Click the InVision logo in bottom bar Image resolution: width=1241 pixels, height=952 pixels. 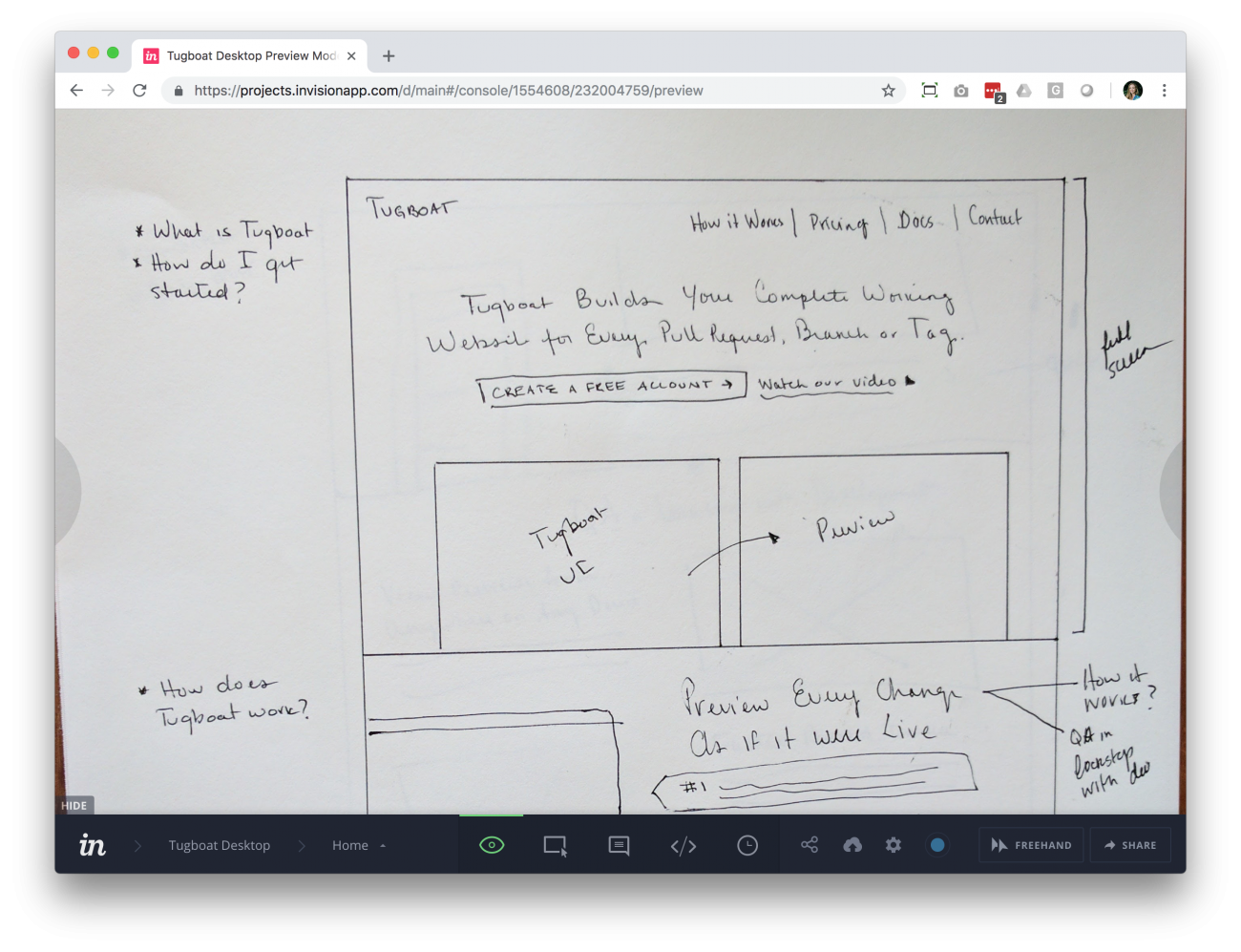pos(93,845)
